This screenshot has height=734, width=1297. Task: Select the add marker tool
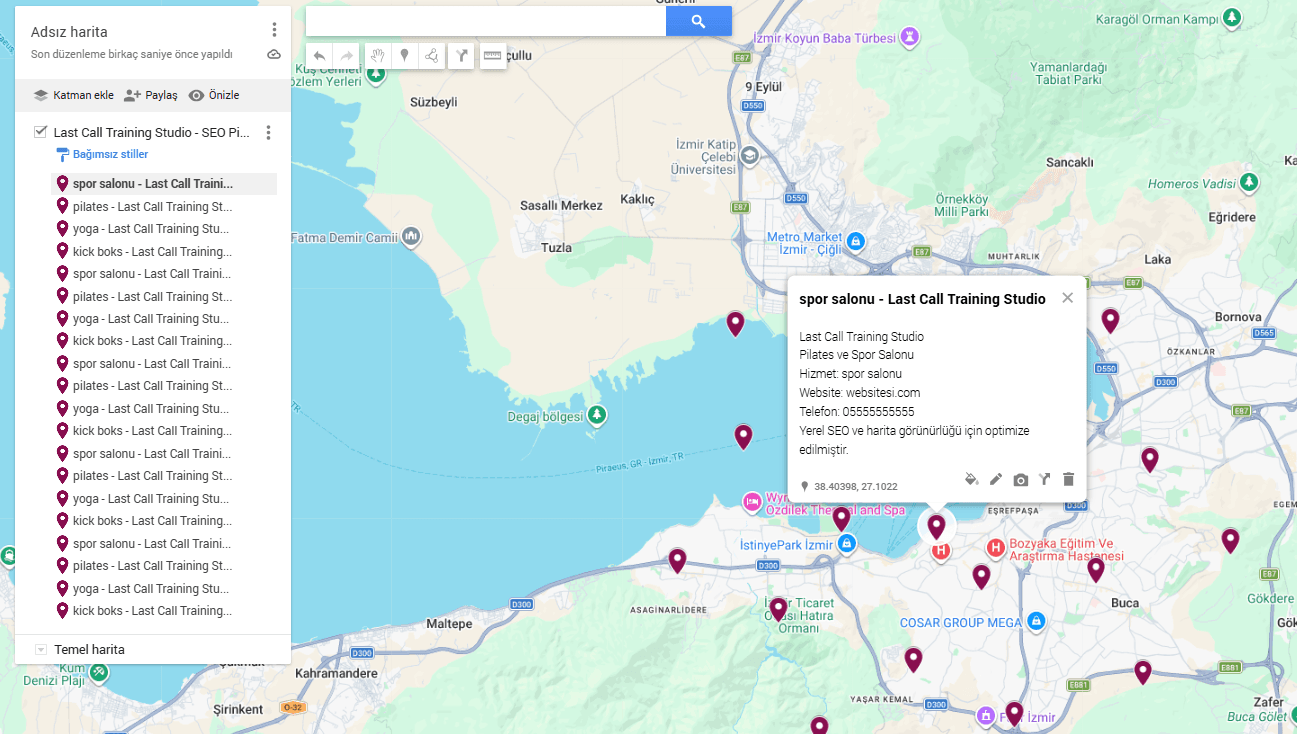[404, 56]
